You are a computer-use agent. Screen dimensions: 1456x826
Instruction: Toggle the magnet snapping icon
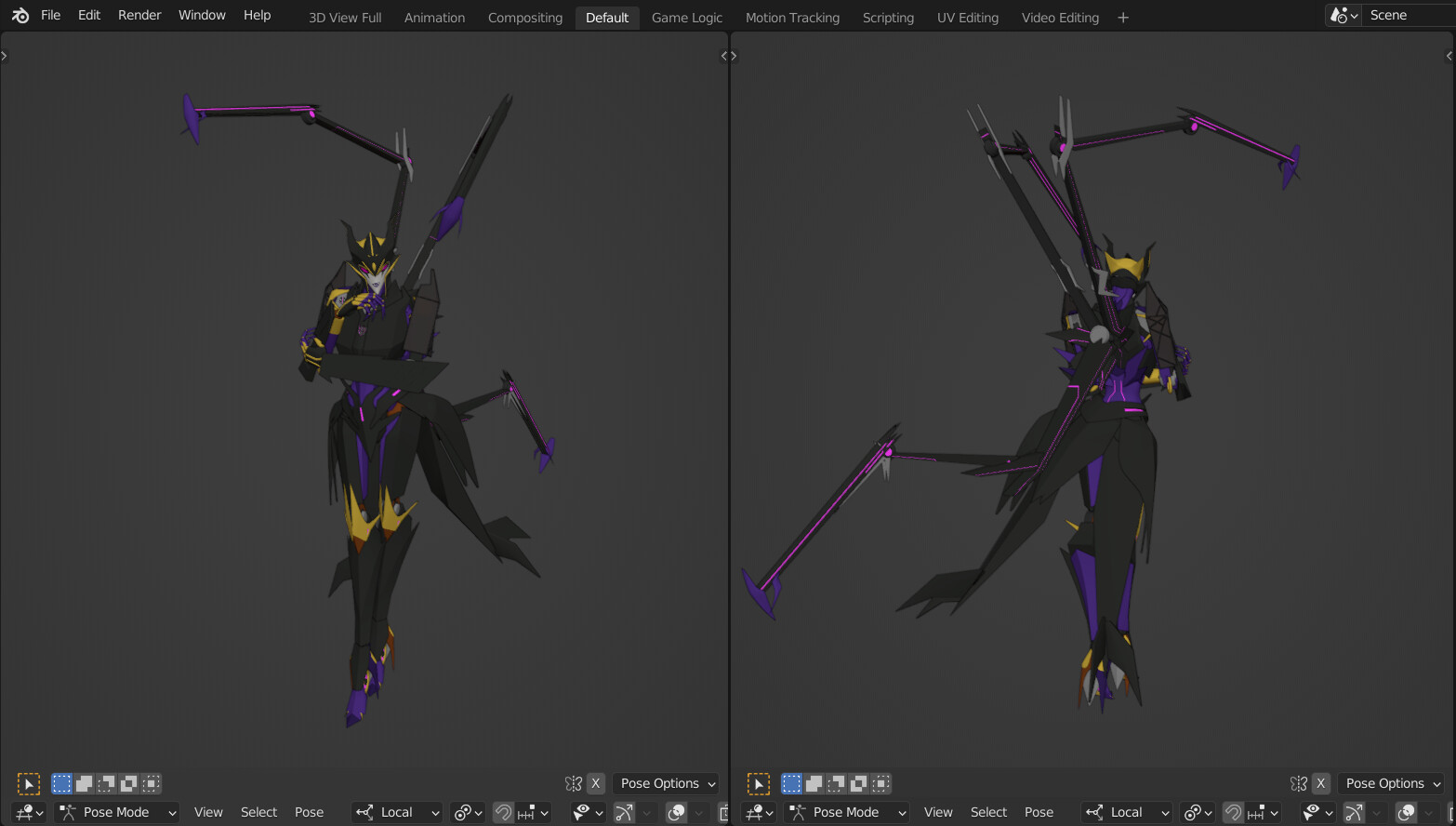(x=502, y=812)
